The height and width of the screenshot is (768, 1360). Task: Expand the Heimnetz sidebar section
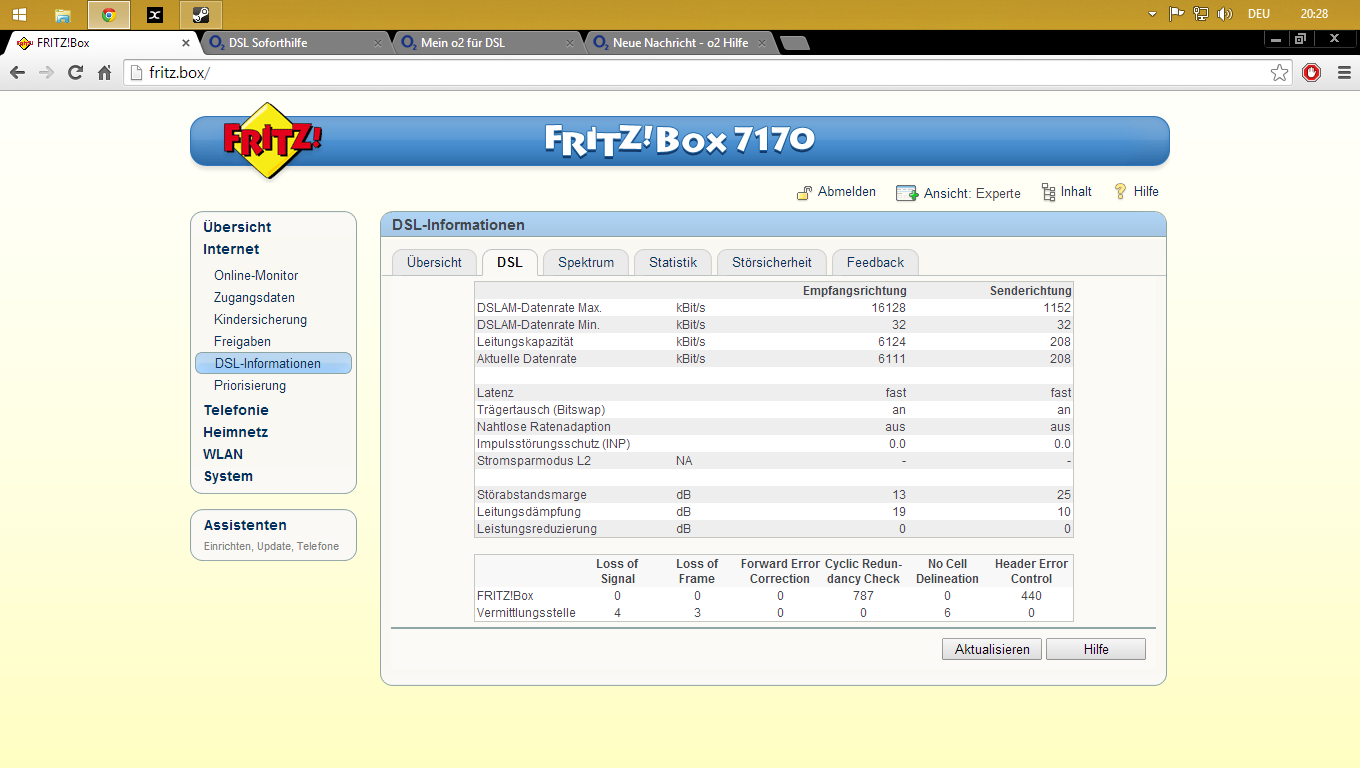[x=235, y=432]
